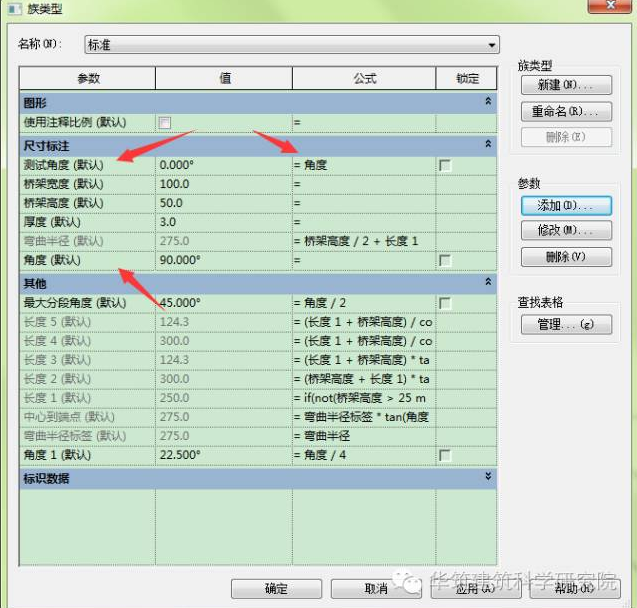Click the 参数 column header
This screenshot has height=608, width=637.
(x=87, y=78)
